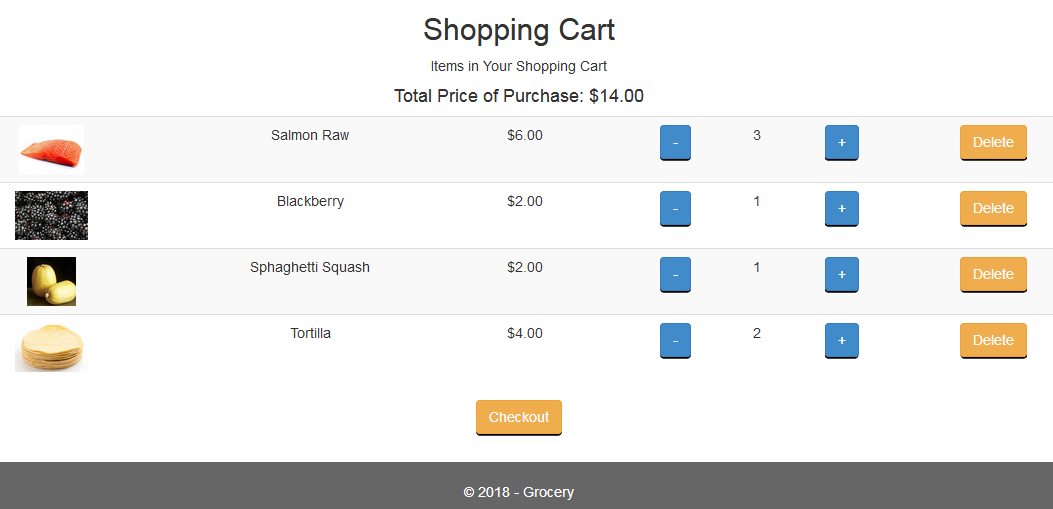The height and width of the screenshot is (509, 1053).
Task: Delete Blackberry from the cart
Action: 993,209
